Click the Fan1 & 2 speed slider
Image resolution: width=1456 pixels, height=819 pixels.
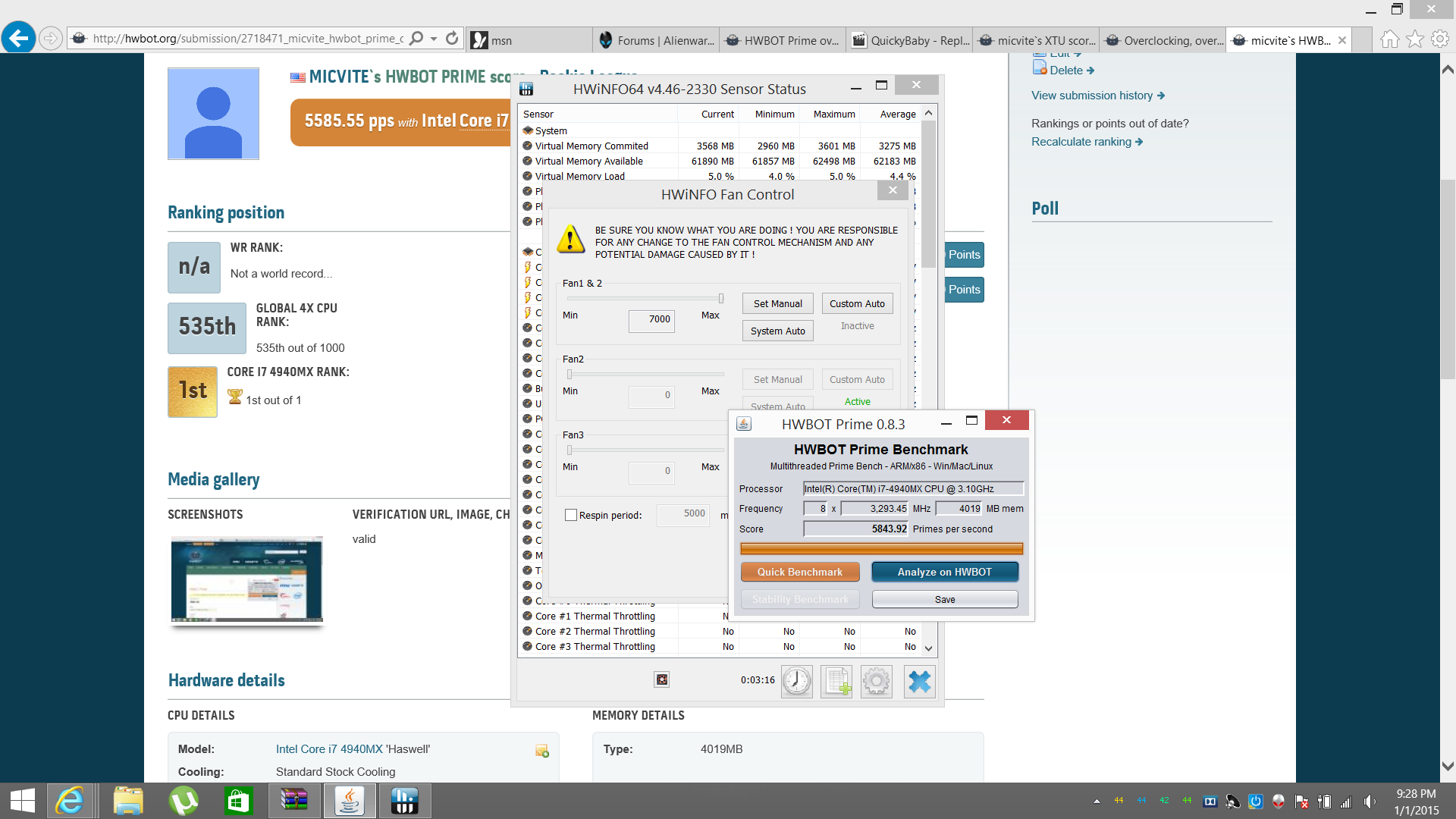[x=645, y=298]
